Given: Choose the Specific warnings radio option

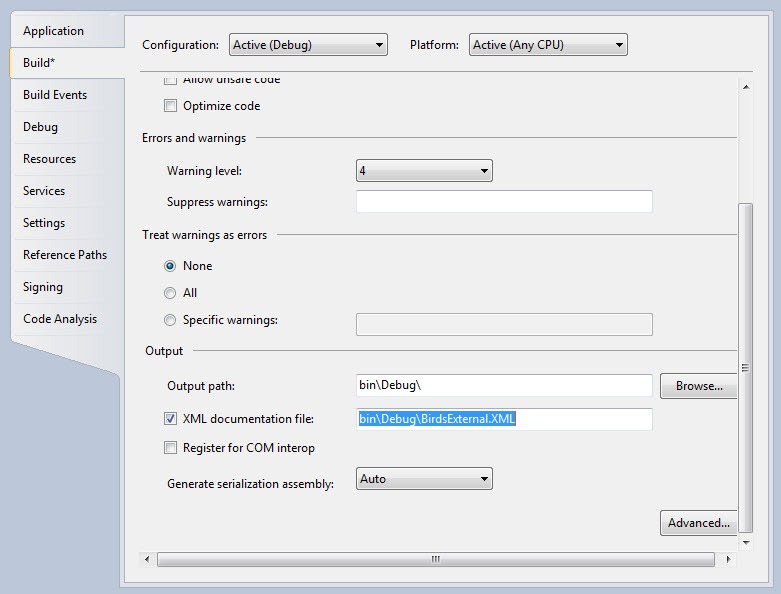Looking at the screenshot, I should [170, 320].
